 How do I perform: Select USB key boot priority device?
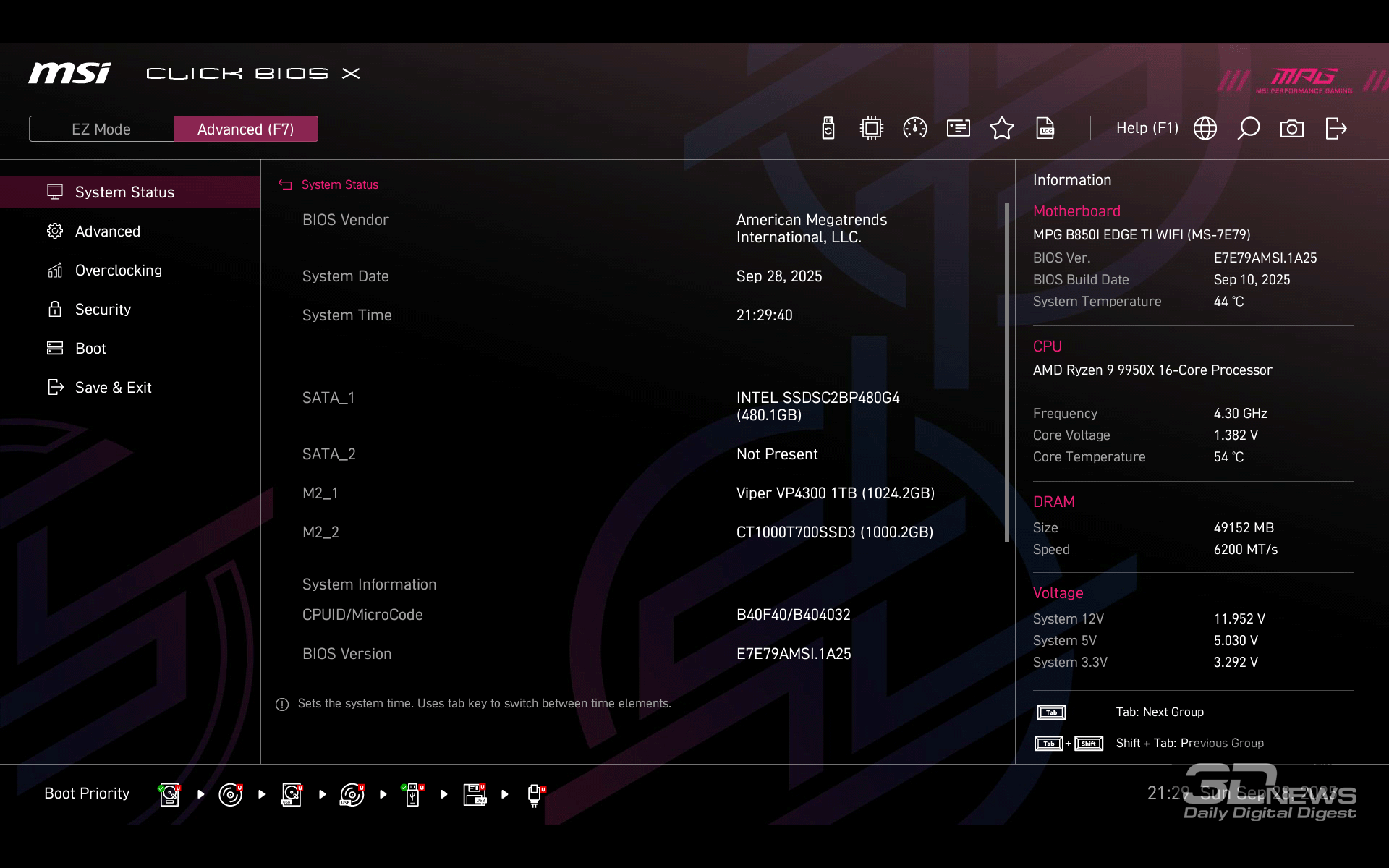pos(413,794)
